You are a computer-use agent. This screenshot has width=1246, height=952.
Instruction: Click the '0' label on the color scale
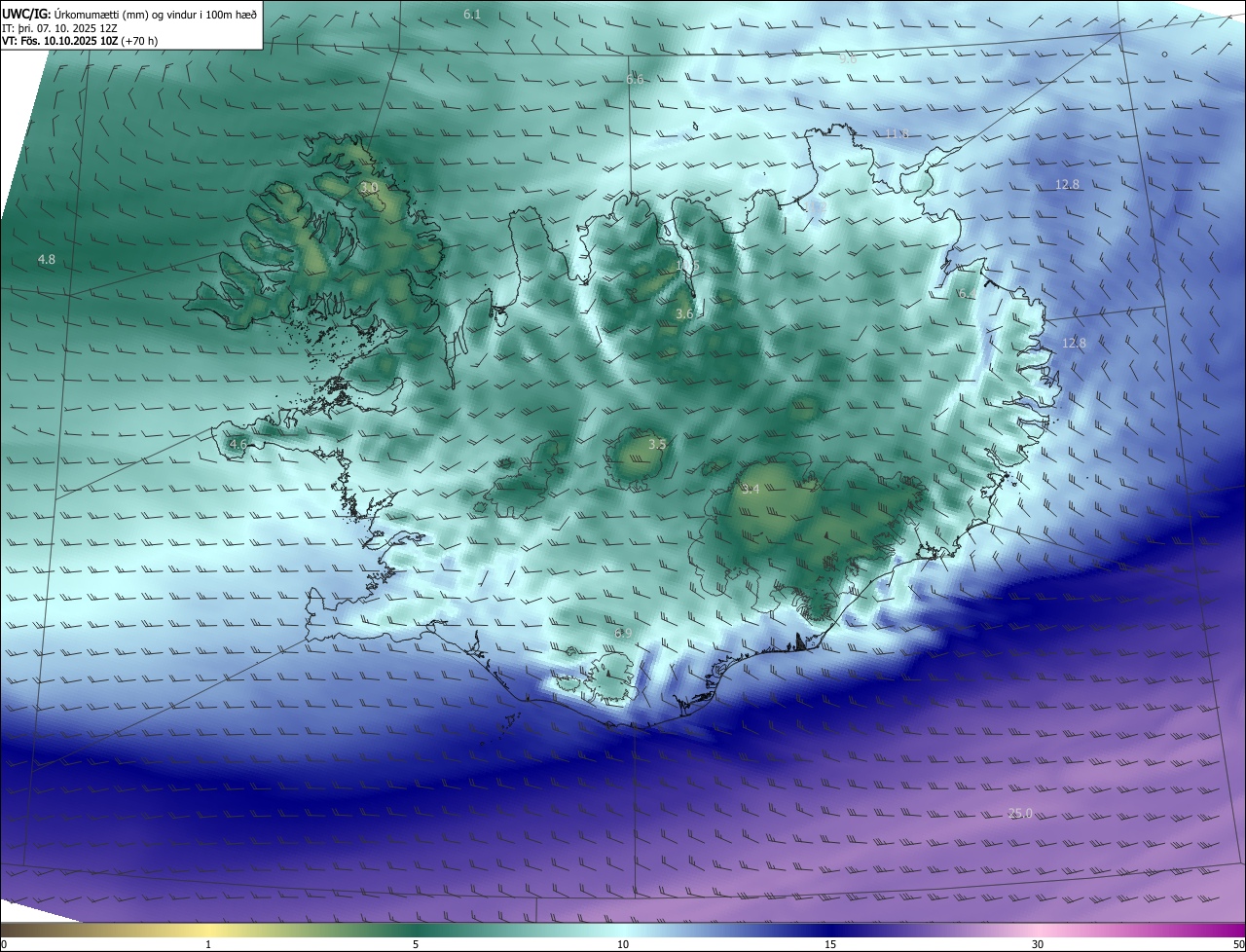pos(3,944)
